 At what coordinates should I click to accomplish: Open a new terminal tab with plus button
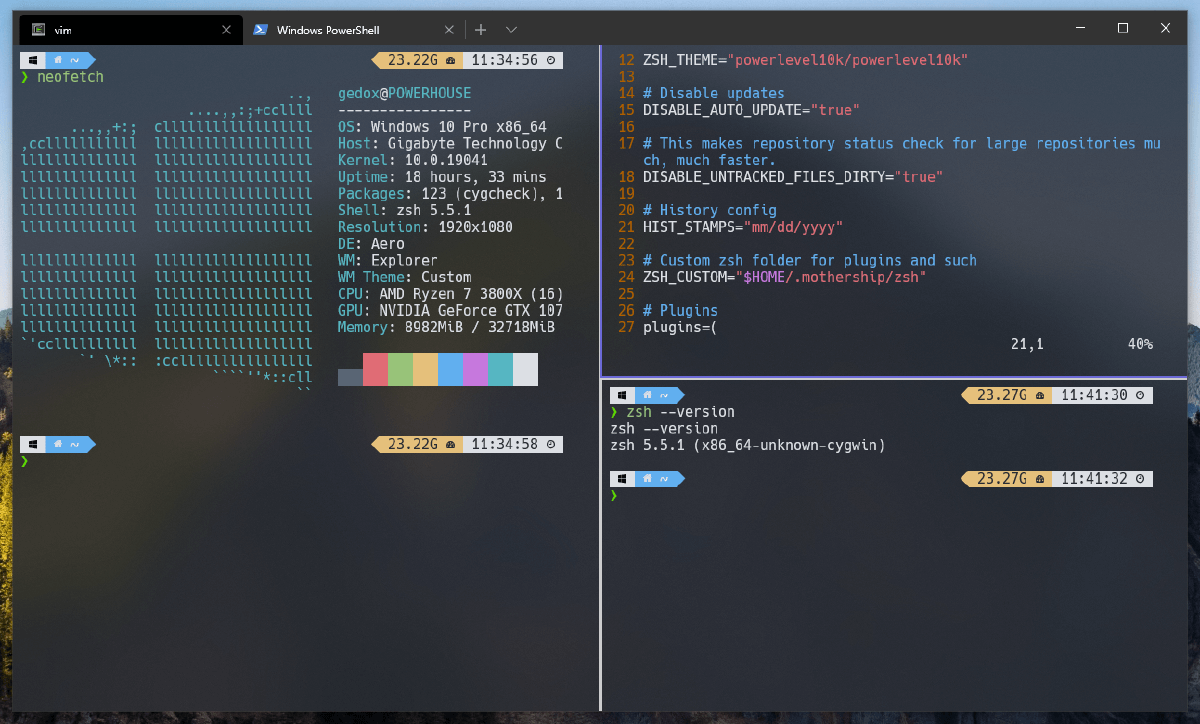(x=481, y=30)
